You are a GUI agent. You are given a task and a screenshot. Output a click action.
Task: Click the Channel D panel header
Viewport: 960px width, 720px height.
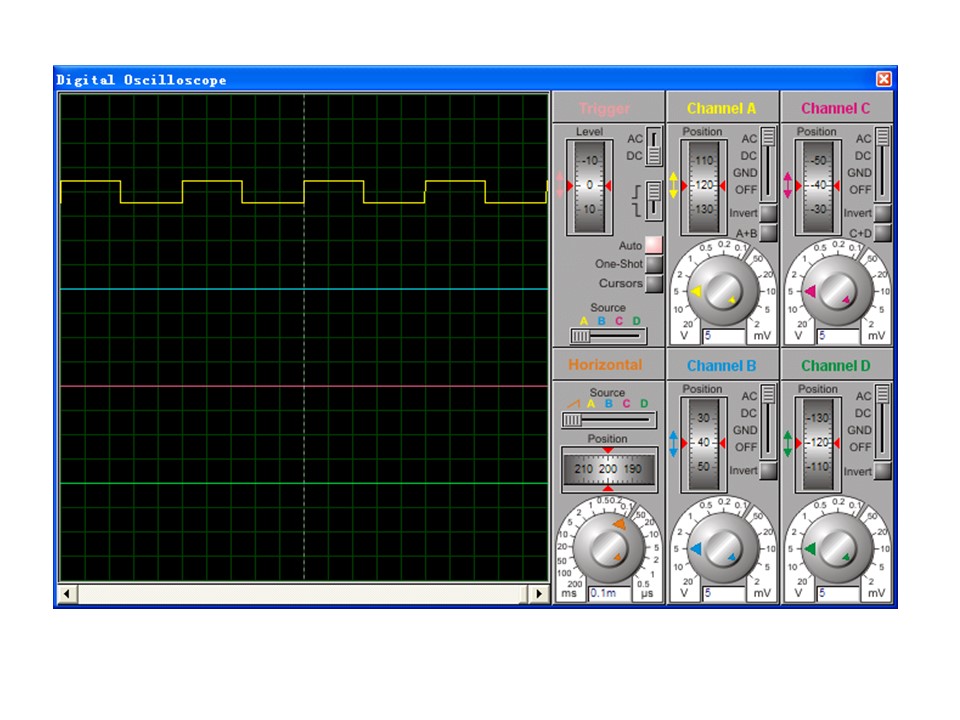(x=836, y=366)
